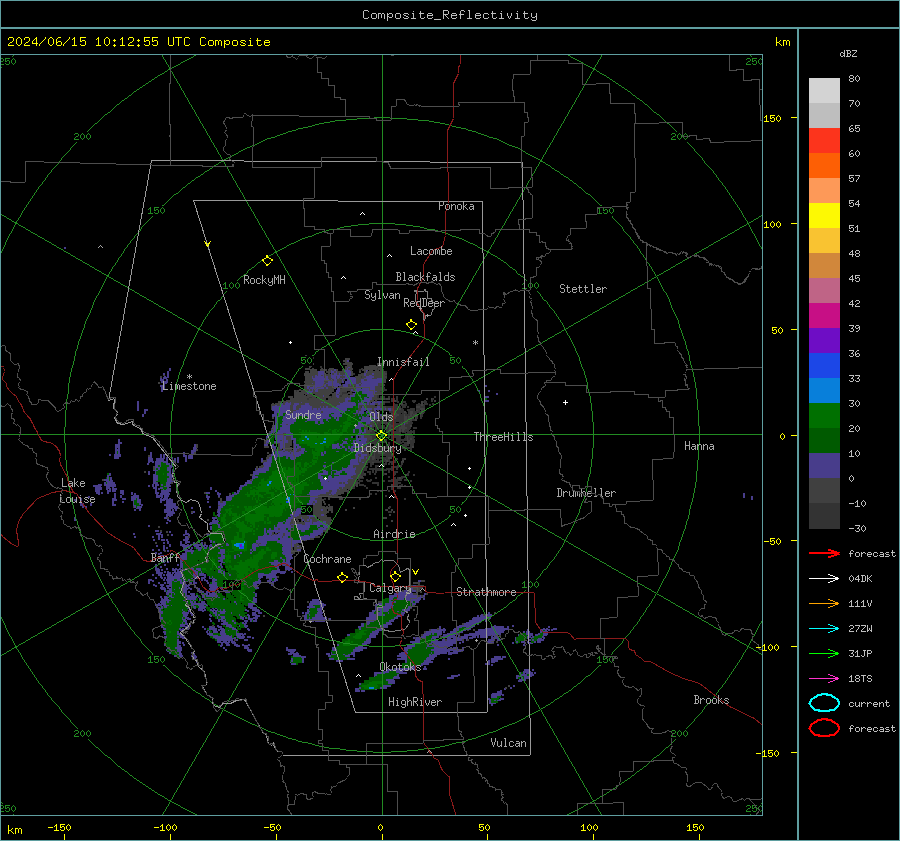
Task: Click the Stettler town label
Action: pos(583,289)
